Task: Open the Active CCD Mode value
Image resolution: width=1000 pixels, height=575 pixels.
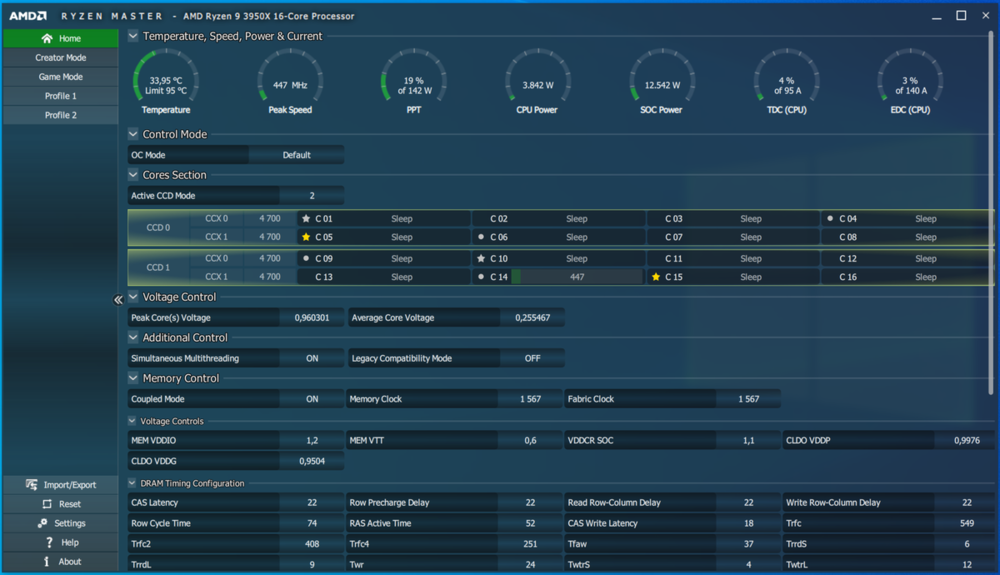Action: 312,196
